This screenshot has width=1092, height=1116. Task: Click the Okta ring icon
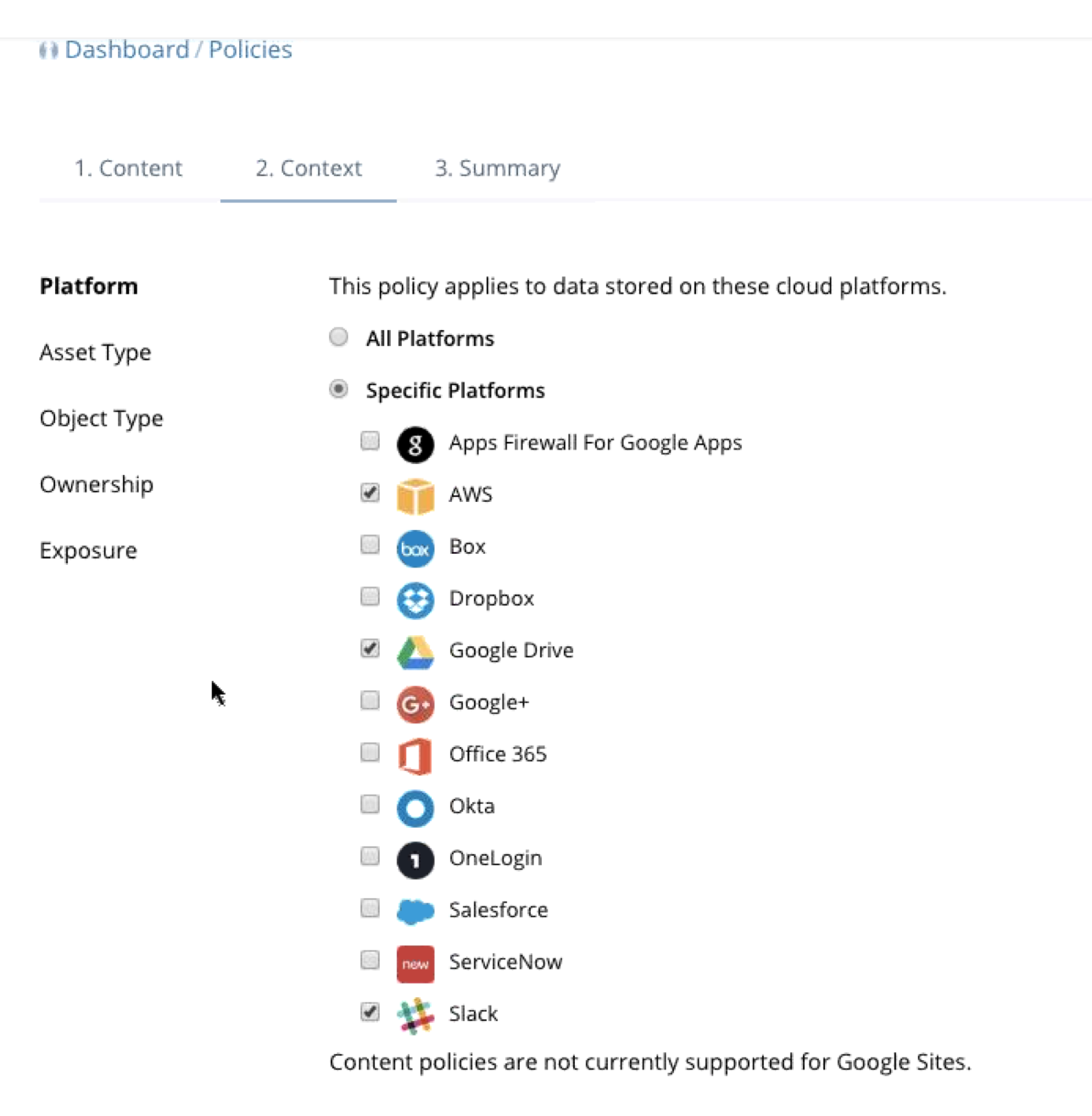[415, 807]
